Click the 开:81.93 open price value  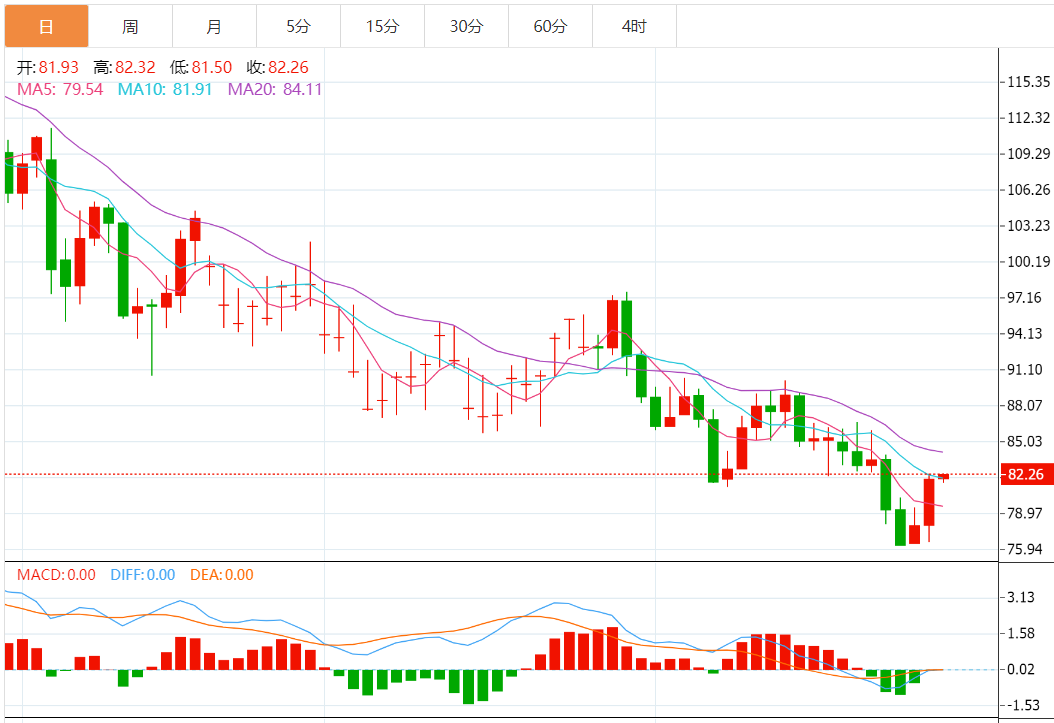[48, 67]
